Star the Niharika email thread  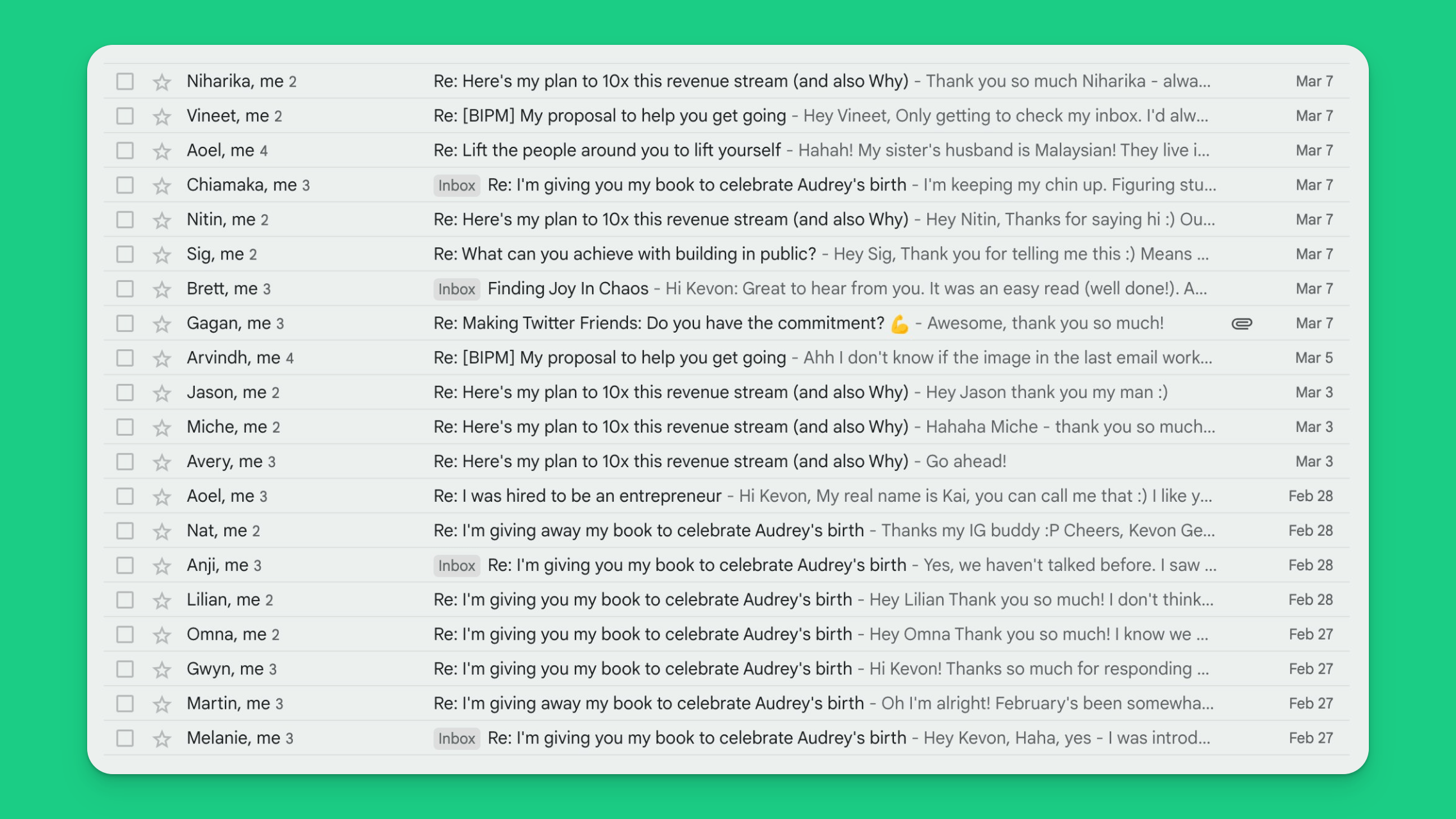161,82
